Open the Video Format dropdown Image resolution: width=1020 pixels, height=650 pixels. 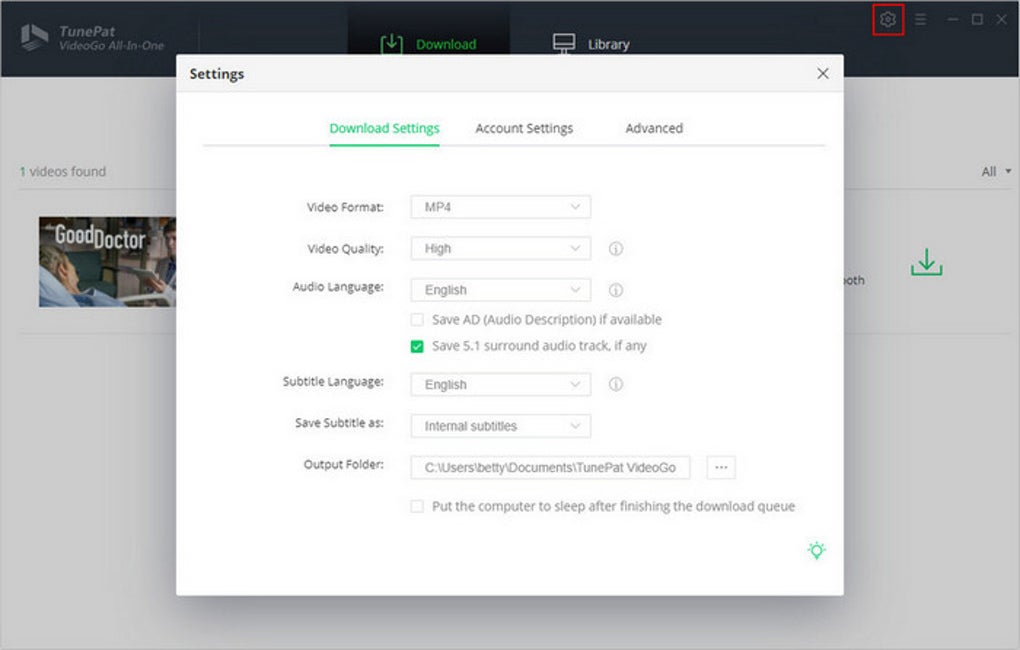coord(500,207)
